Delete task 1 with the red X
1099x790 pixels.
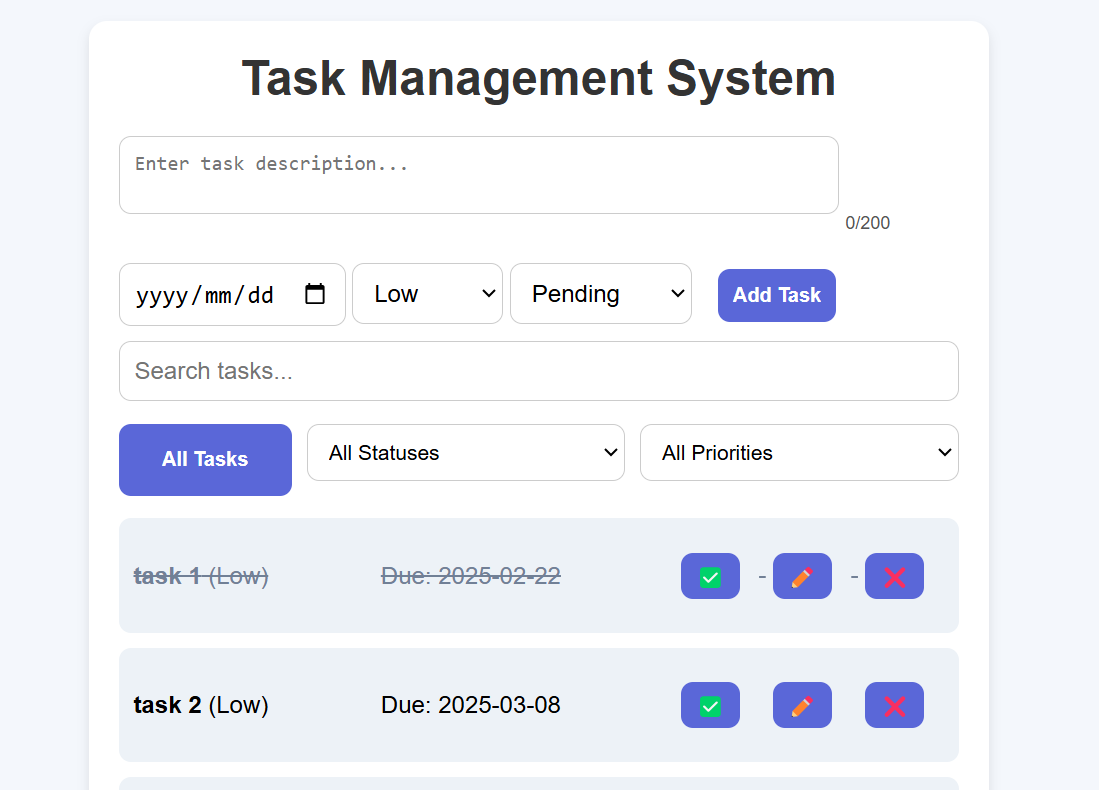tap(894, 576)
